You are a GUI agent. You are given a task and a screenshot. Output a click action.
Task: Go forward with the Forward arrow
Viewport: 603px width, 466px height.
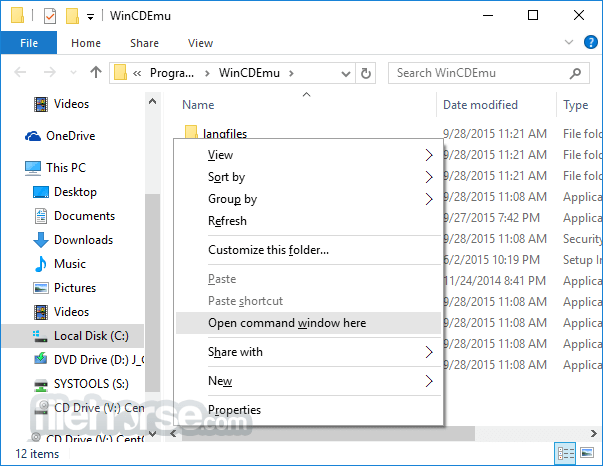[x=50, y=72]
